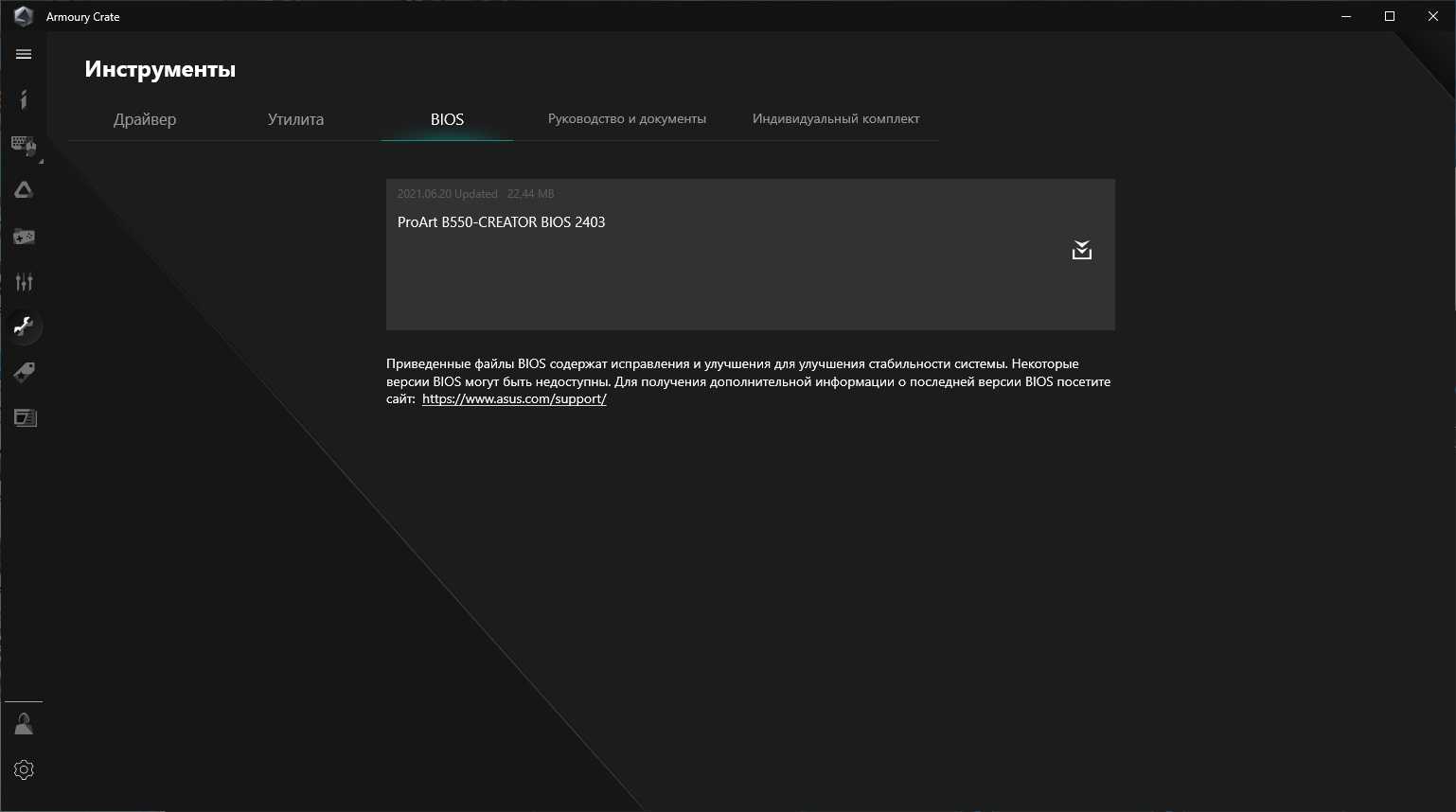Open the Индивидуальный комплект tab

point(836,119)
